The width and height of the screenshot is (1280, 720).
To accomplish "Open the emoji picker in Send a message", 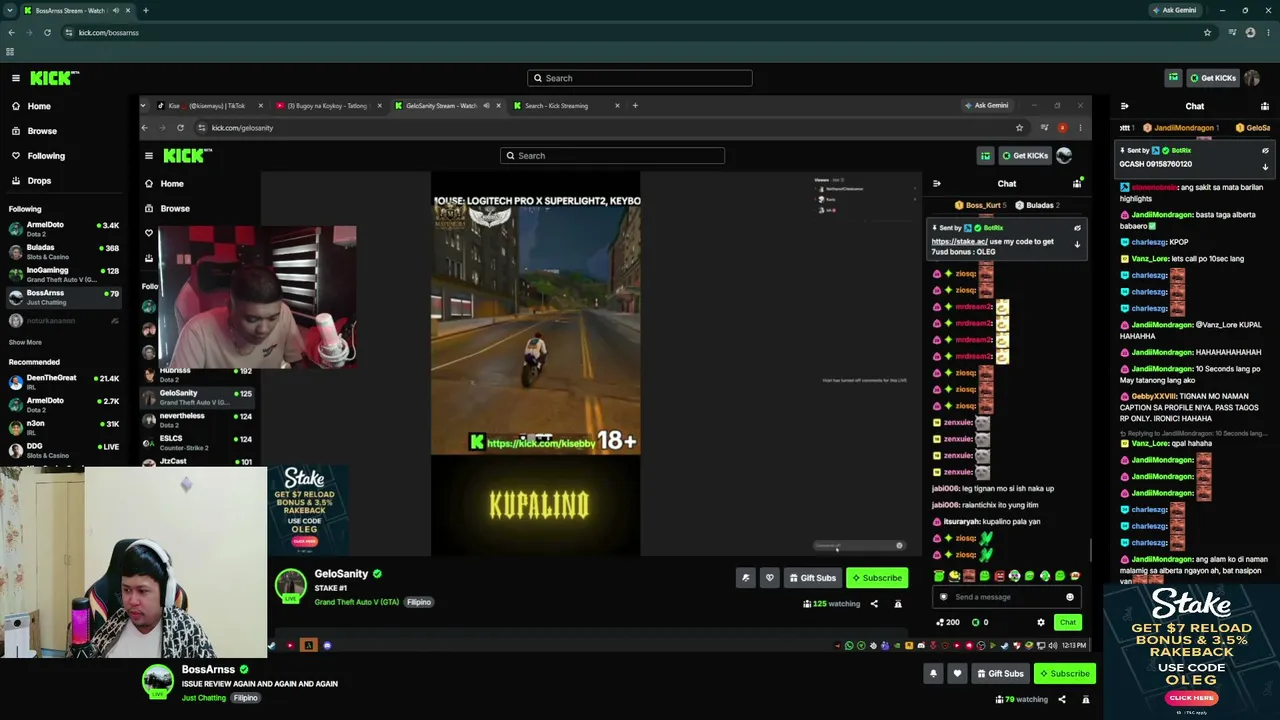I will 1070,597.
